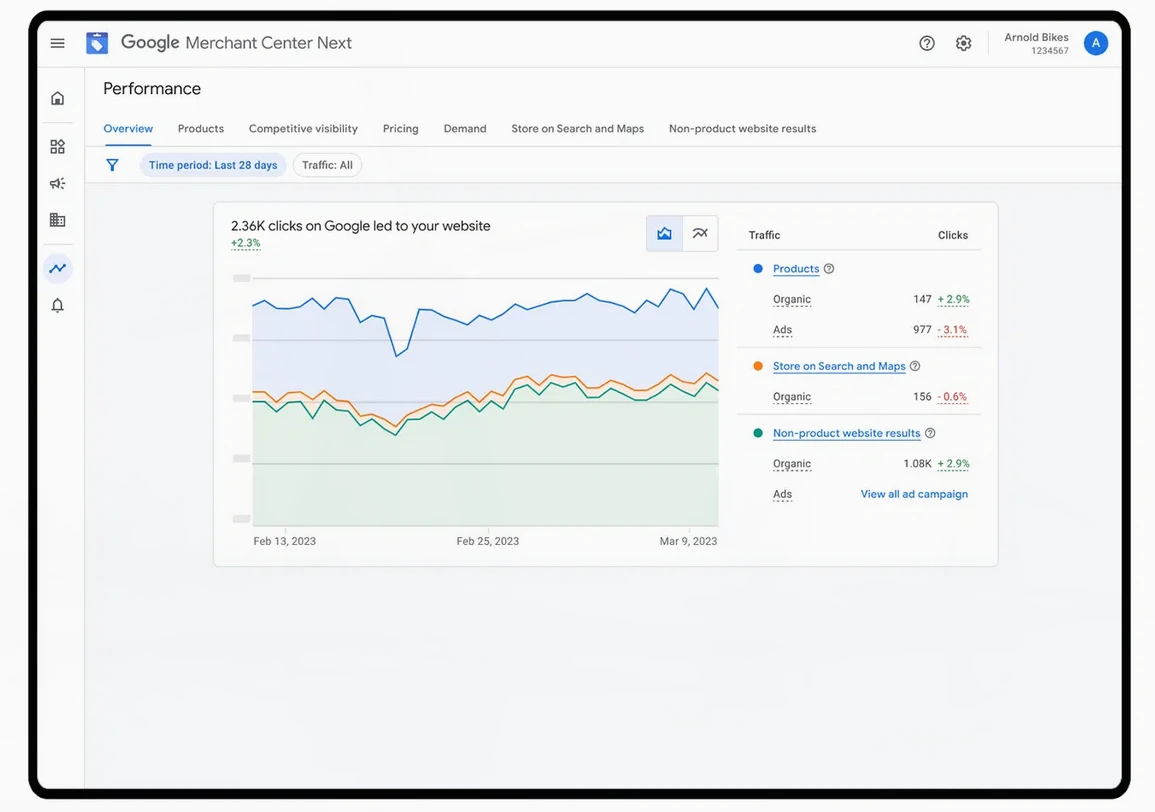The width and height of the screenshot is (1155, 812).
Task: Open the Marketing megaphone icon in sidebar
Action: coord(57,183)
